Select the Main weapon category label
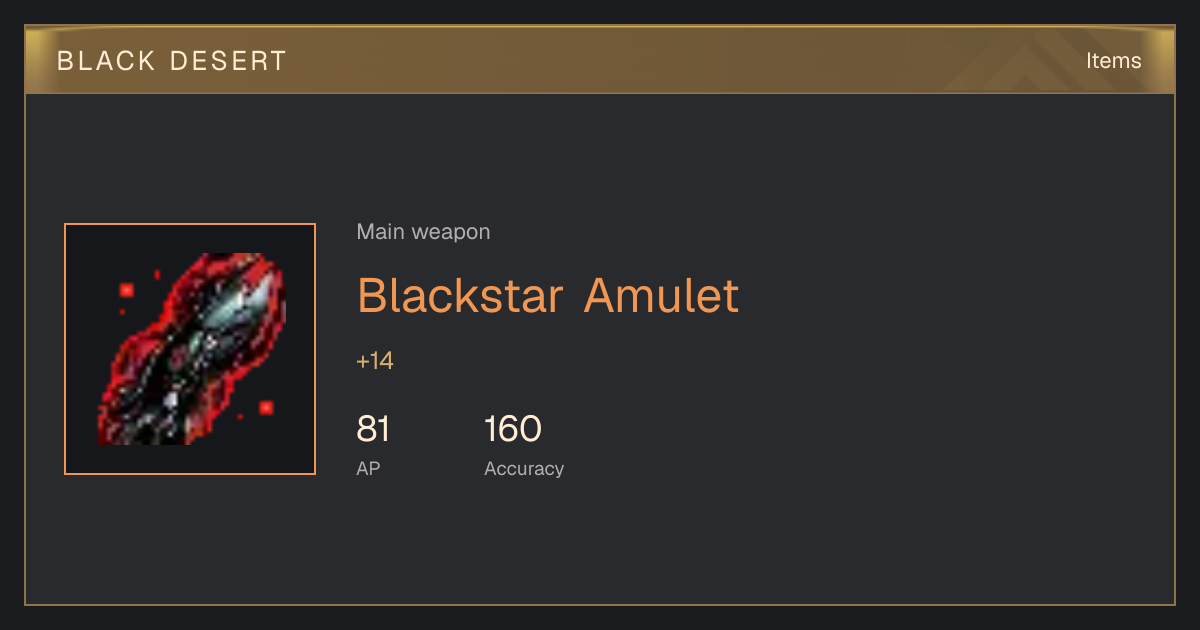 pyautogui.click(x=423, y=232)
